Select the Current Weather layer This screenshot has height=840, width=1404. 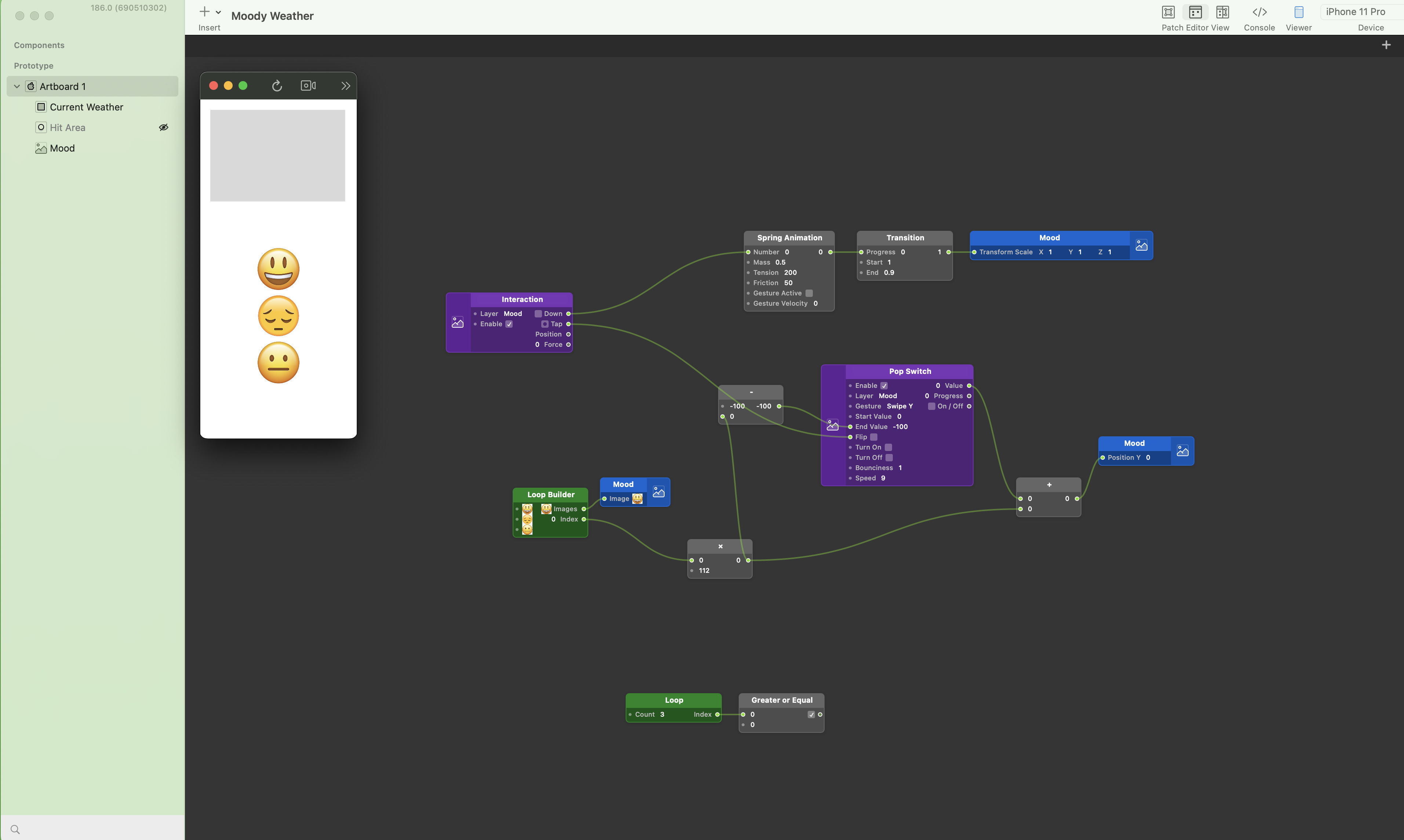click(86, 107)
